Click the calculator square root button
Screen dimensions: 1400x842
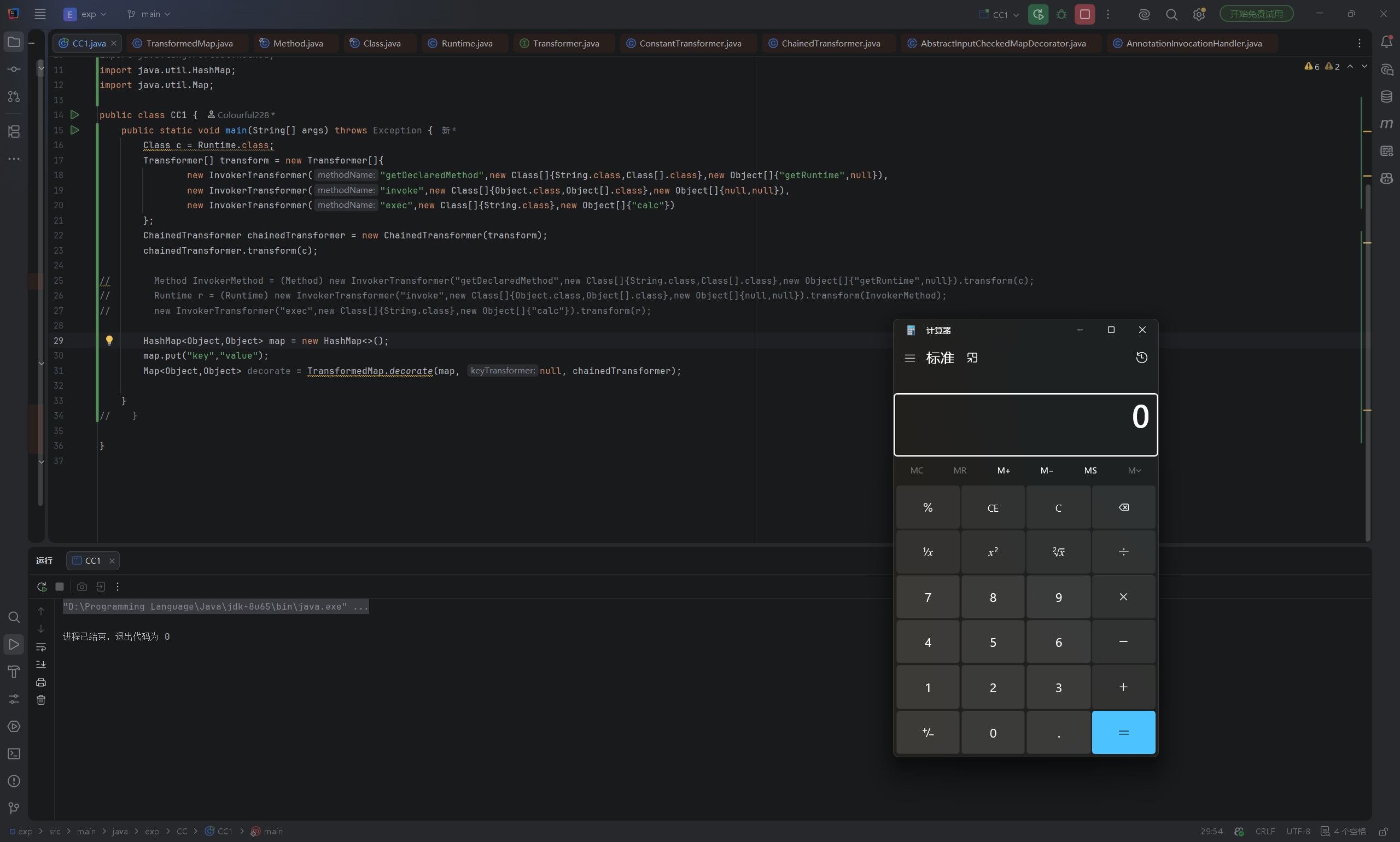1058,552
